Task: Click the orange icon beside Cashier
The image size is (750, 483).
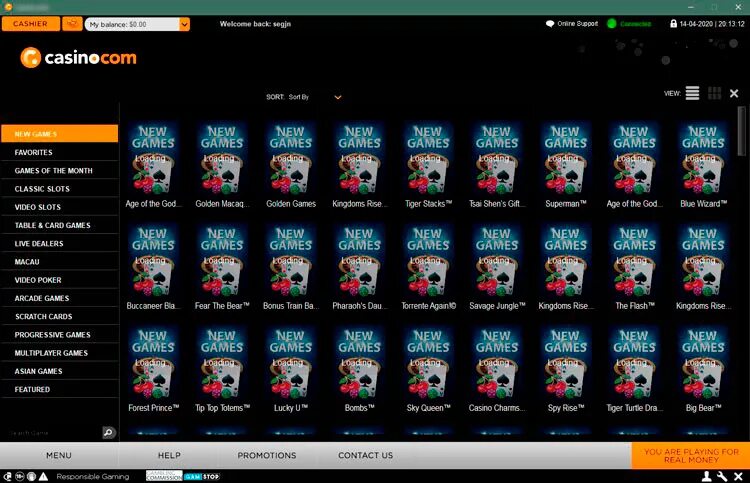Action: pos(72,24)
